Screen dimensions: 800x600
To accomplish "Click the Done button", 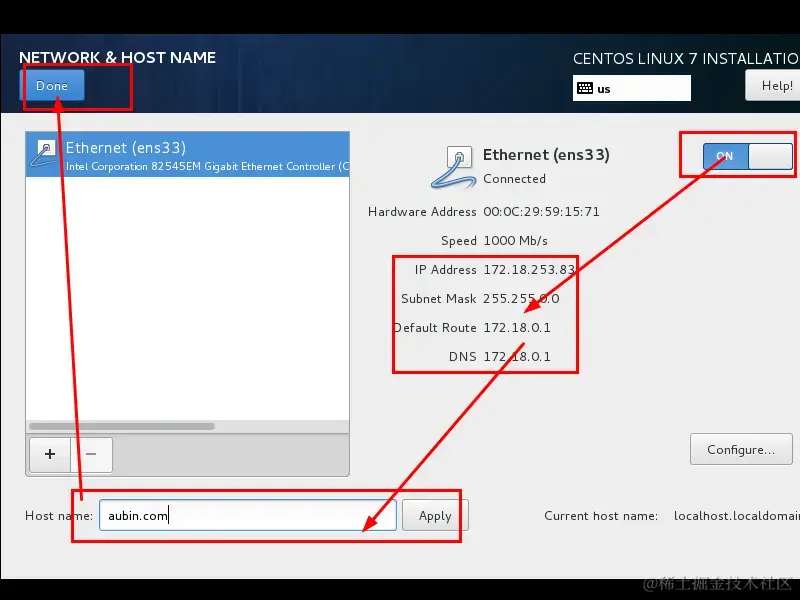I will click(52, 85).
